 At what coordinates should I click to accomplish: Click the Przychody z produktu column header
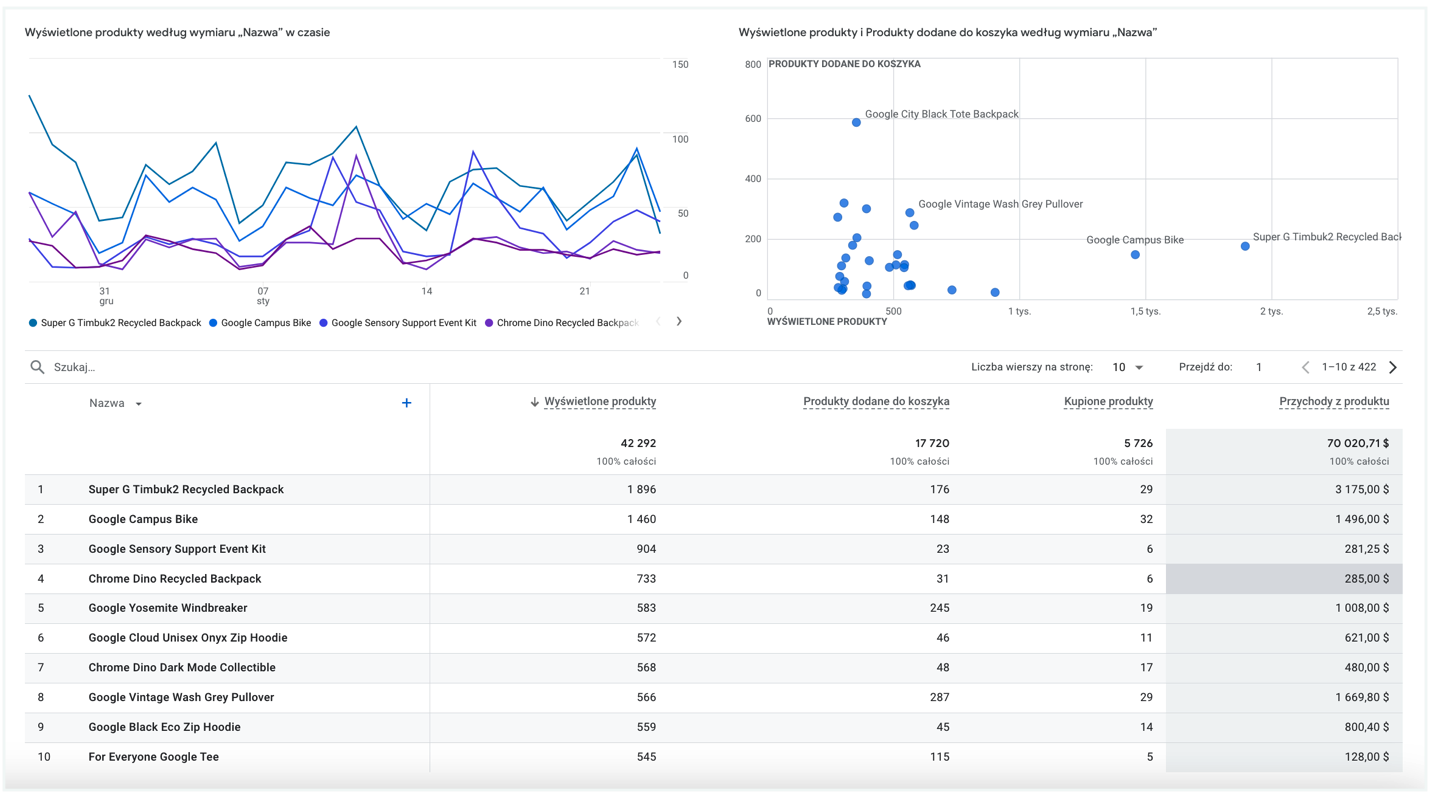[1333, 402]
